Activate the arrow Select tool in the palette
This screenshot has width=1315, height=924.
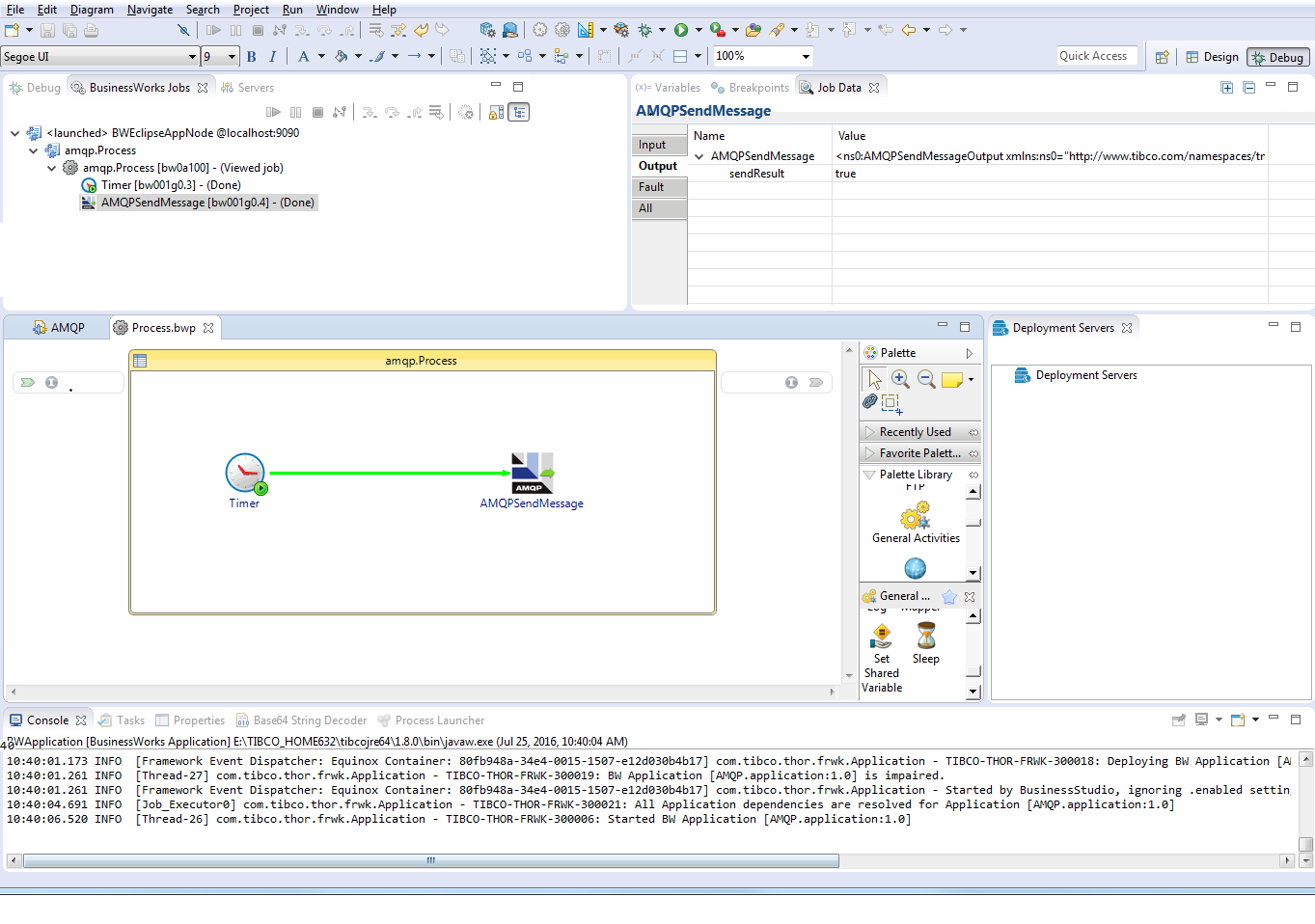(x=874, y=380)
